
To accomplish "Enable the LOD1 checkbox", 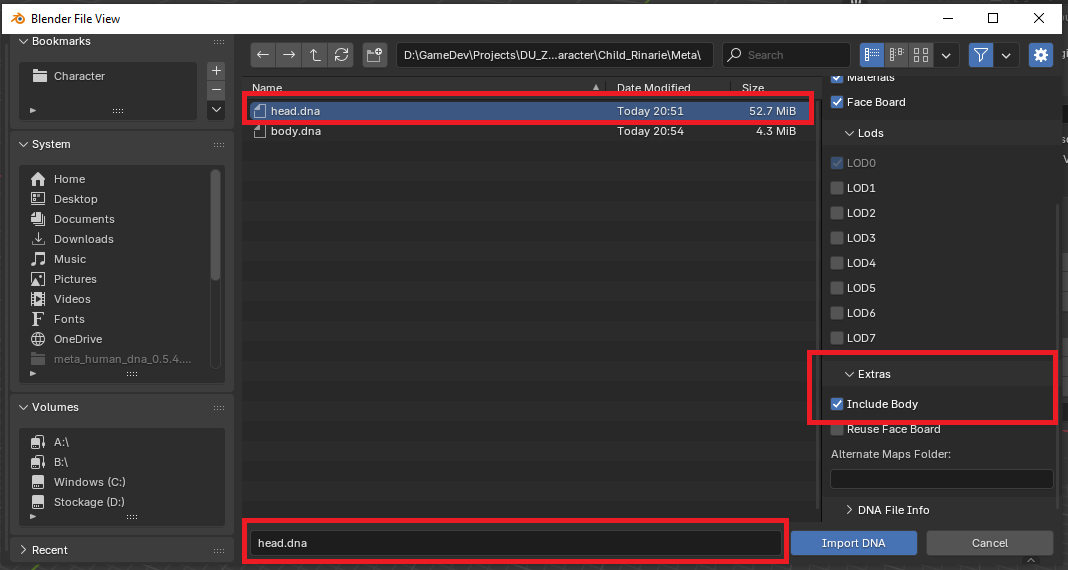I will tap(837, 188).
